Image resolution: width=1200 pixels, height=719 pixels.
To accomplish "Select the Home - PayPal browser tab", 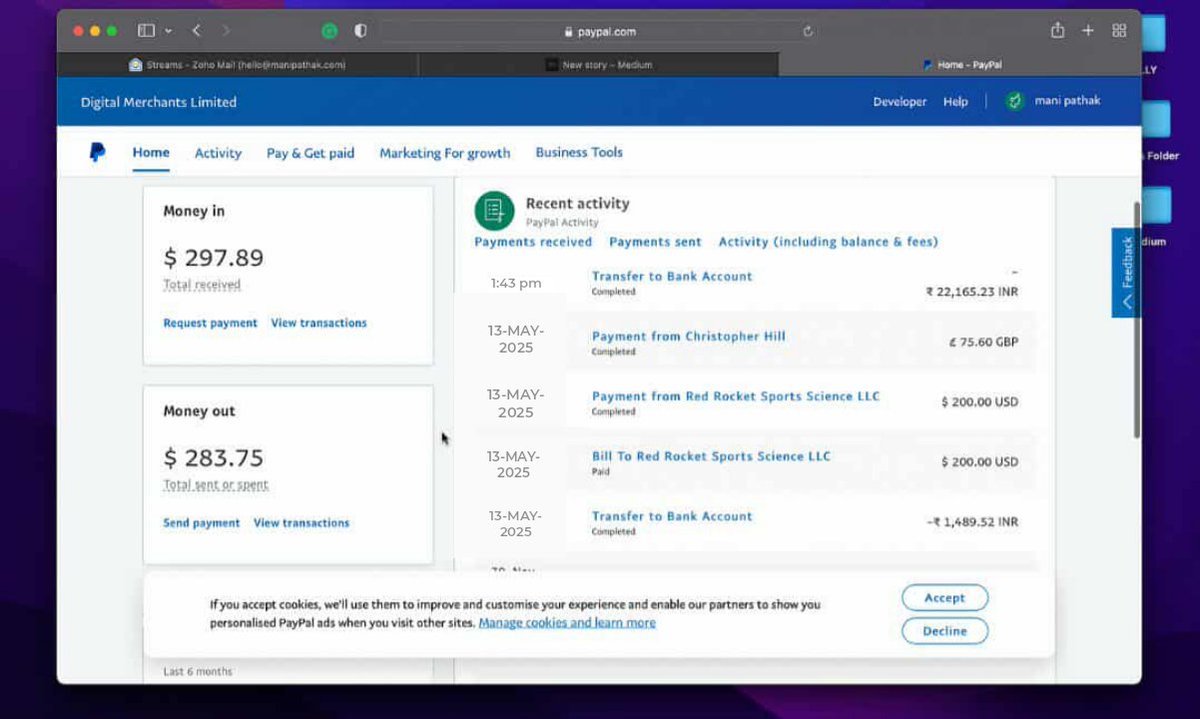I will pyautogui.click(x=960, y=65).
